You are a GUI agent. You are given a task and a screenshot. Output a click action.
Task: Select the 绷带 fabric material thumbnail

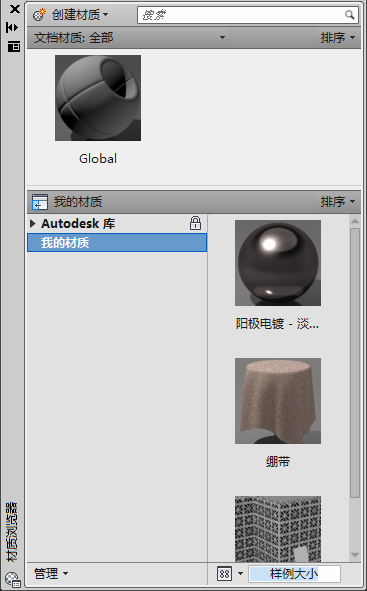(278, 401)
